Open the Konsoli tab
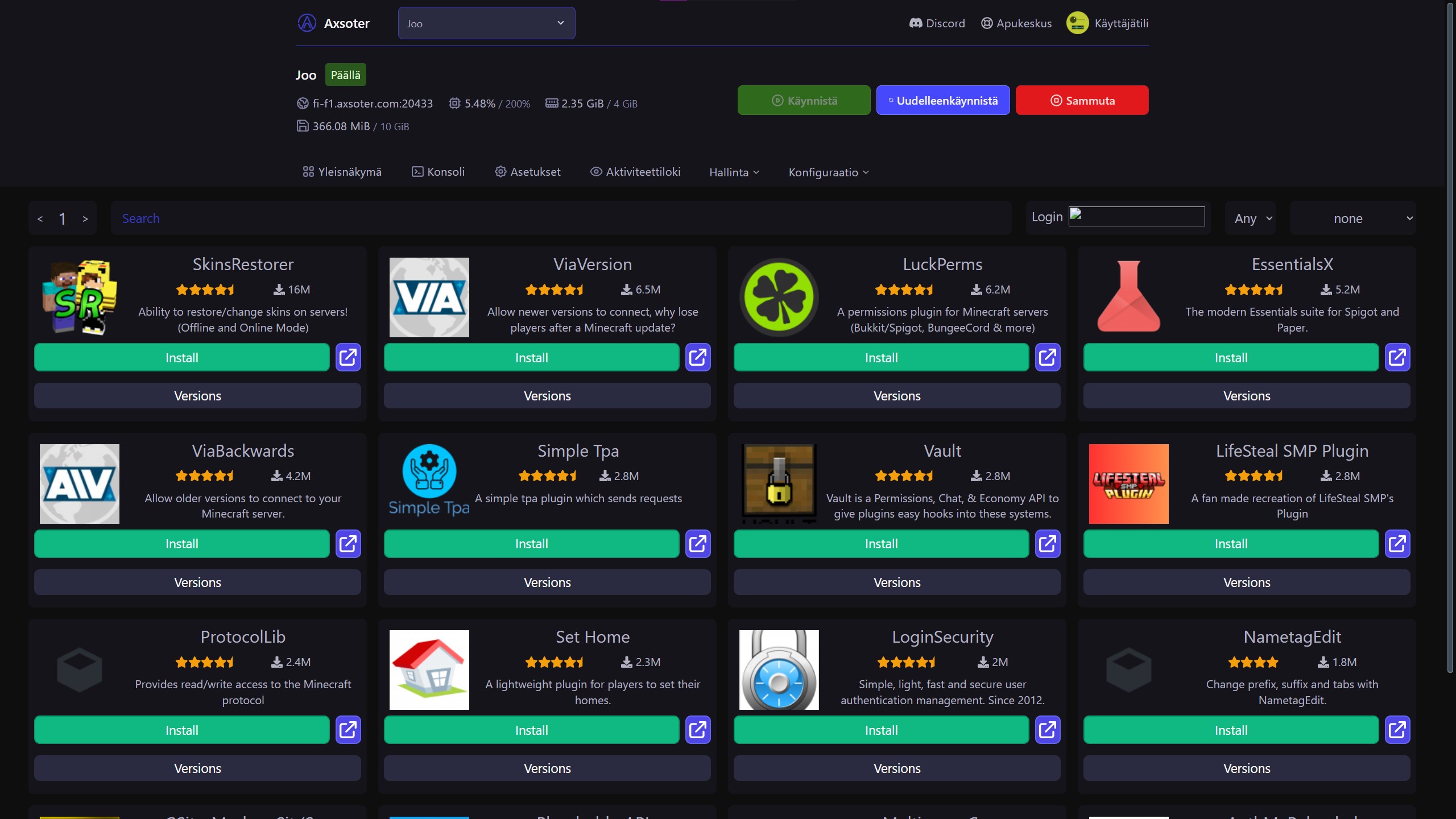This screenshot has height=819, width=1456. (438, 172)
